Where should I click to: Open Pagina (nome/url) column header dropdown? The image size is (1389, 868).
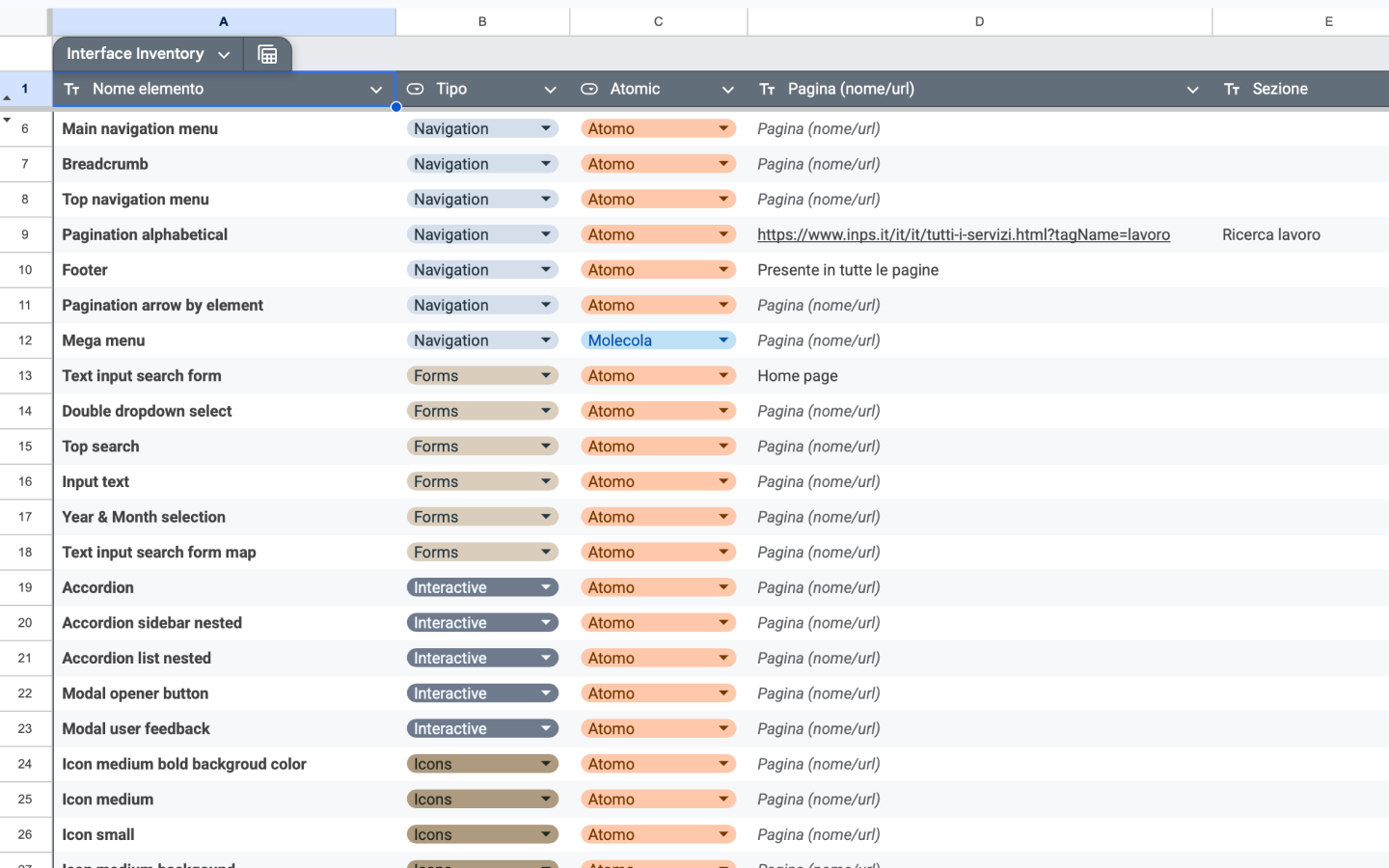click(x=1193, y=90)
